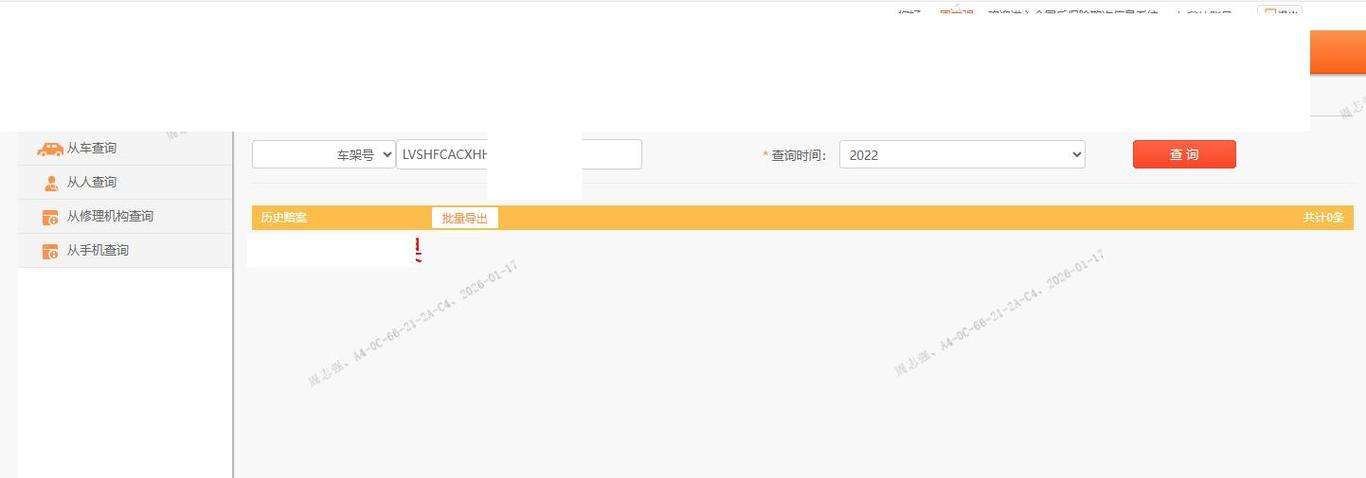Screen dimensions: 1366x478
Task: Click the 批量导出 batch export button
Action: click(465, 218)
